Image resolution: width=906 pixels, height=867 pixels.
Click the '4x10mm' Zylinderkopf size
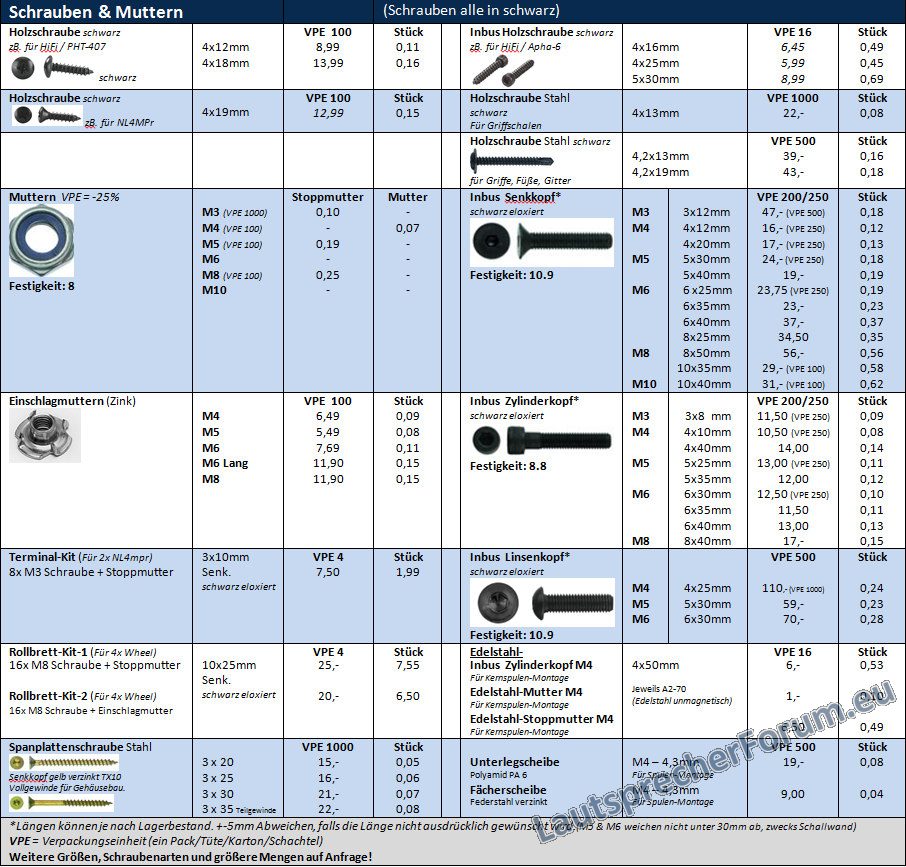707,432
